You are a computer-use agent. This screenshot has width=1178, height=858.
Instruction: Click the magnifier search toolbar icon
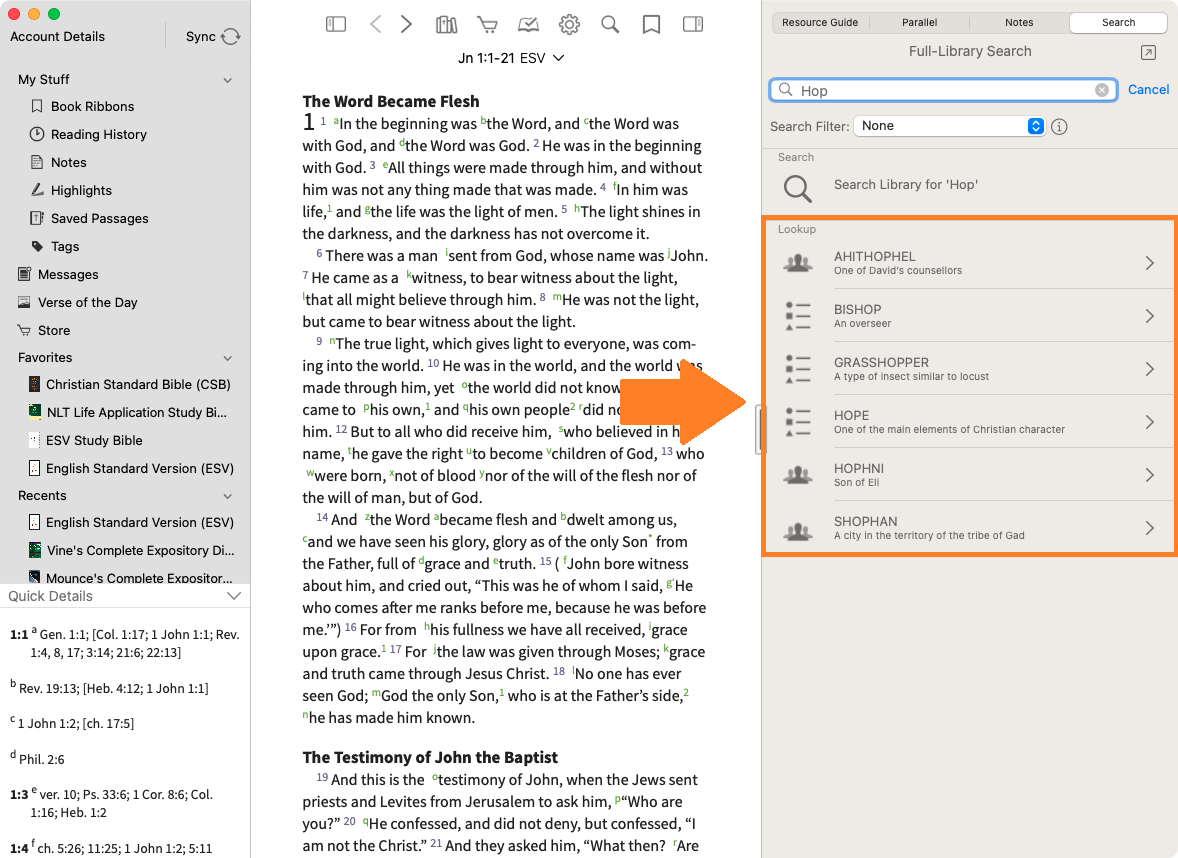610,24
